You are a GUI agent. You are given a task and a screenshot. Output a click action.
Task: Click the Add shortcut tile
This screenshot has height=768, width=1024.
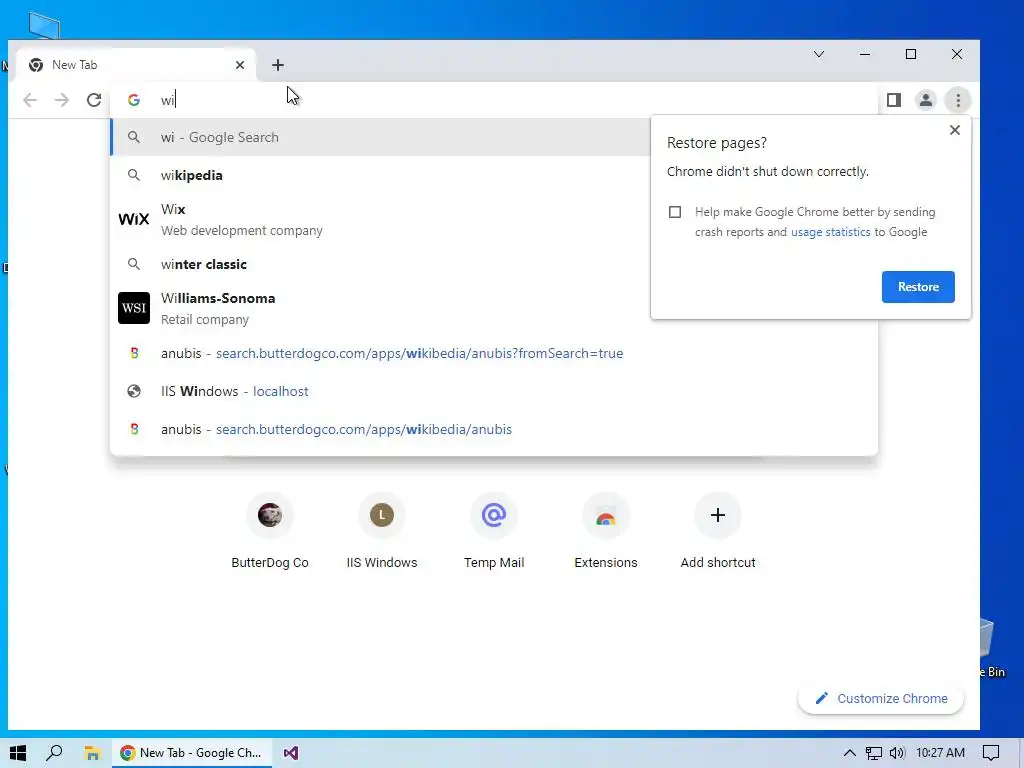click(x=718, y=532)
